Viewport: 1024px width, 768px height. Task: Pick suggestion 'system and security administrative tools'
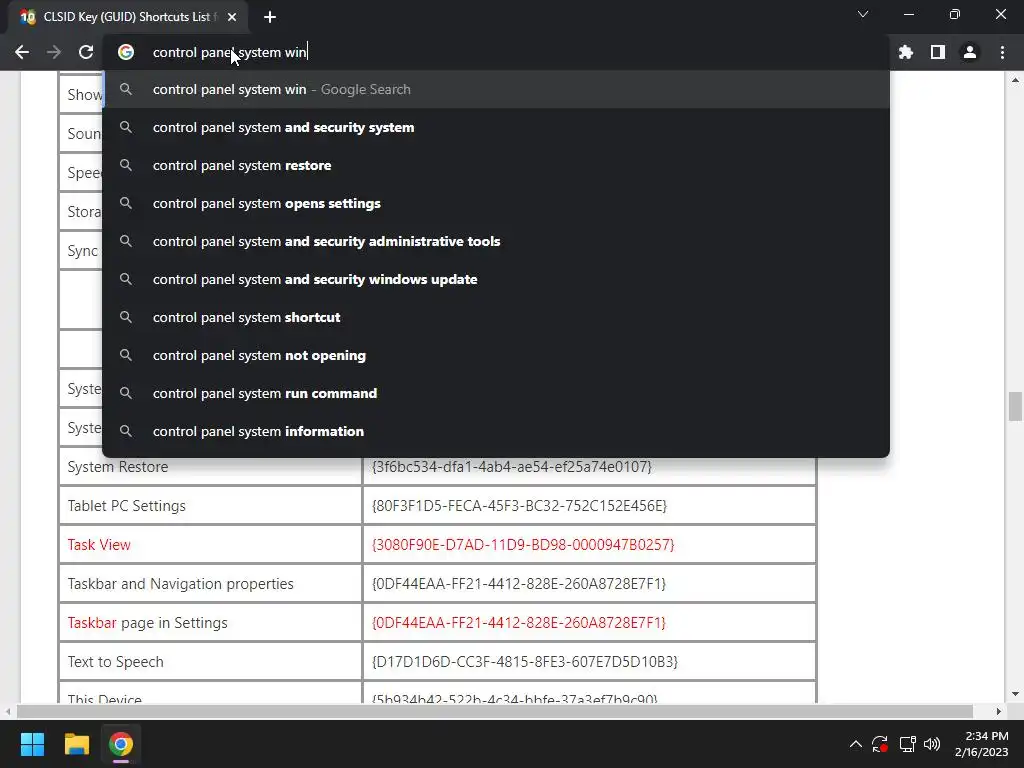pos(496,241)
